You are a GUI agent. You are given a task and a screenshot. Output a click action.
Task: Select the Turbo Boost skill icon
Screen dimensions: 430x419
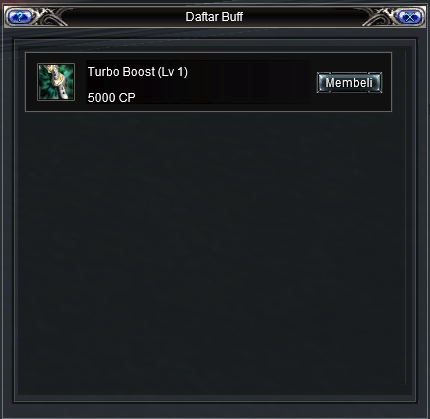pos(56,82)
